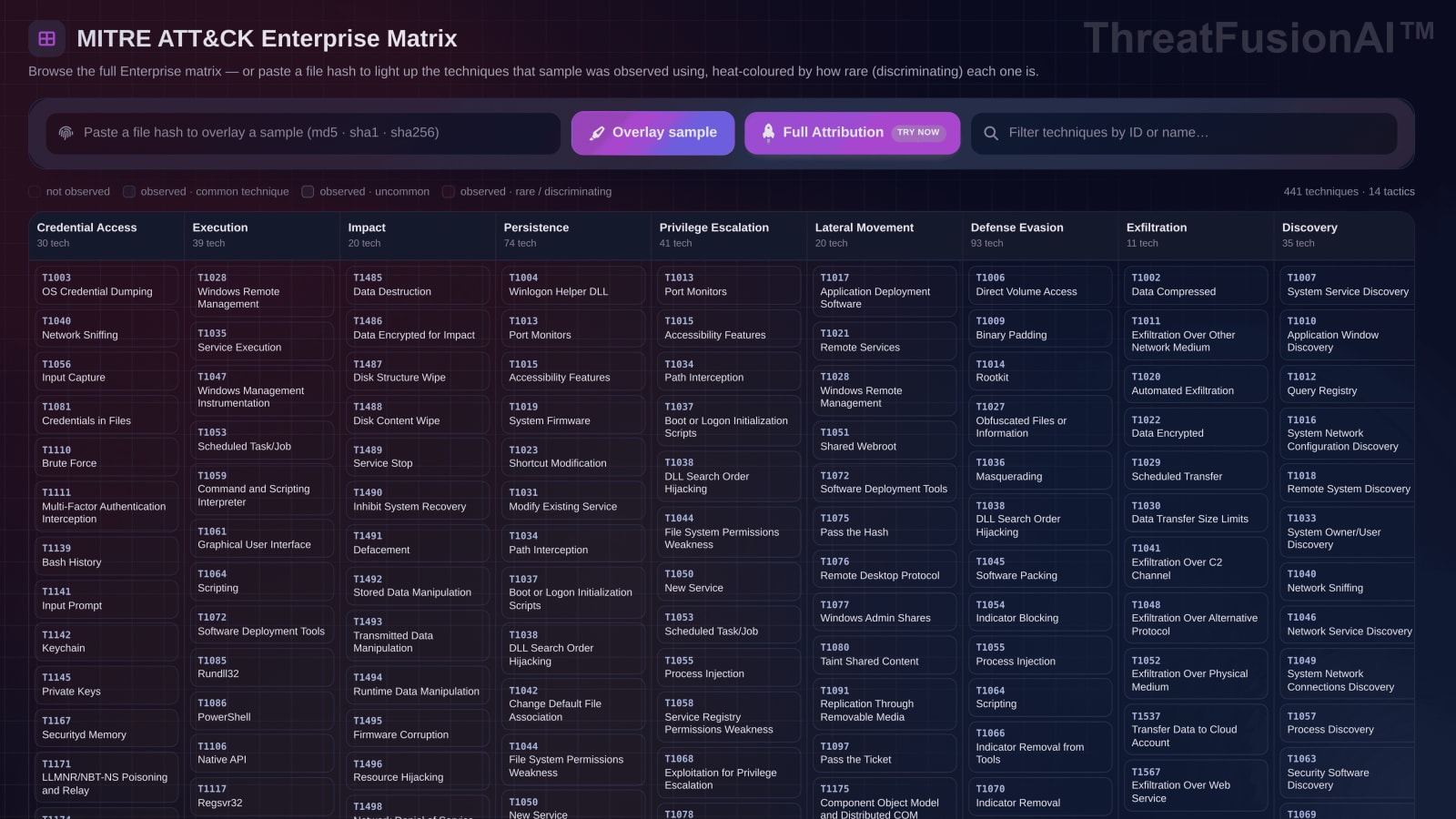Click the 'observed · uncommon' legend swatch

click(308, 192)
